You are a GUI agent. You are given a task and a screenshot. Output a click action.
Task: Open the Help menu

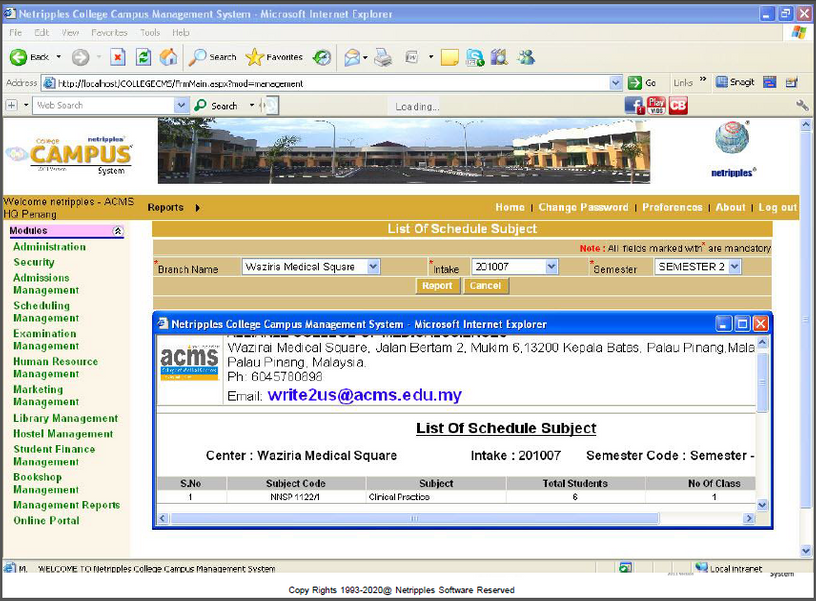(x=181, y=33)
